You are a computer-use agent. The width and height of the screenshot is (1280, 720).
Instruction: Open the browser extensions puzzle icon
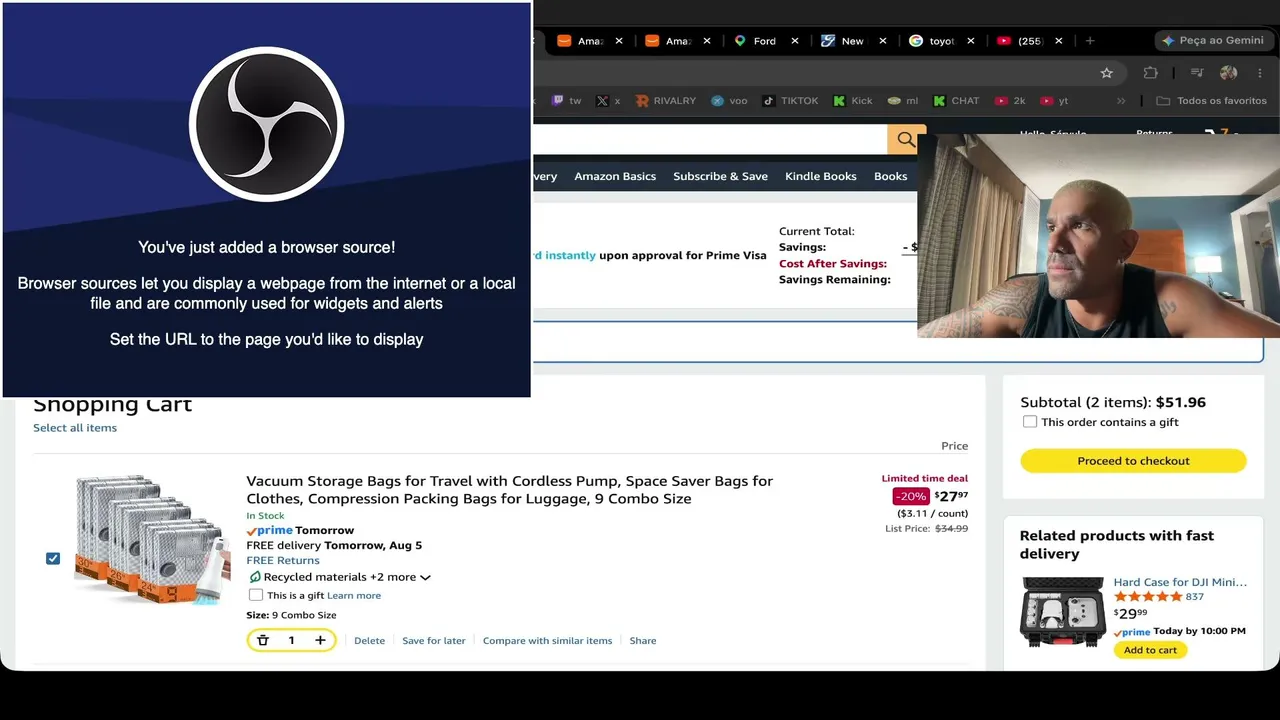(x=1150, y=73)
